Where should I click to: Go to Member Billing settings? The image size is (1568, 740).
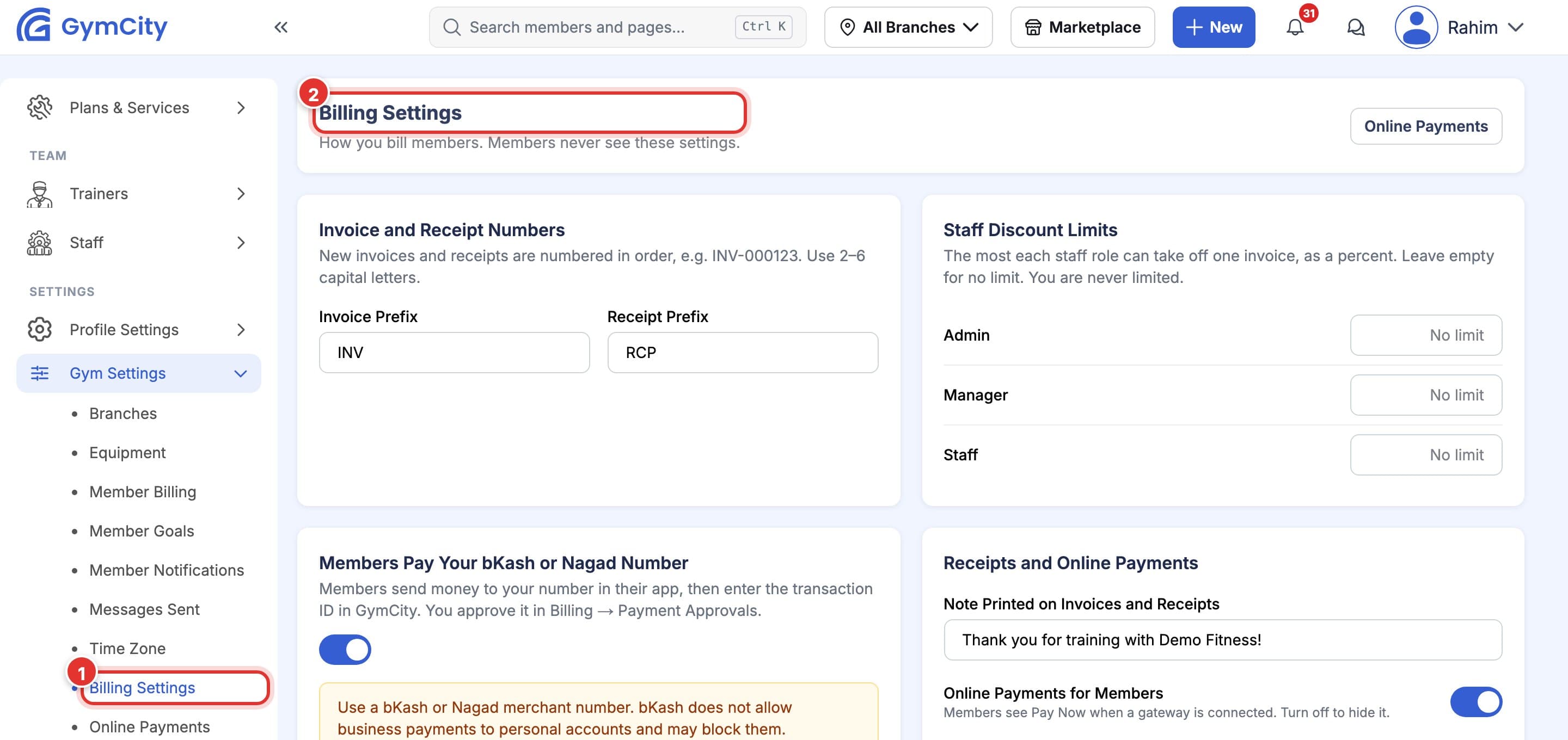click(143, 492)
